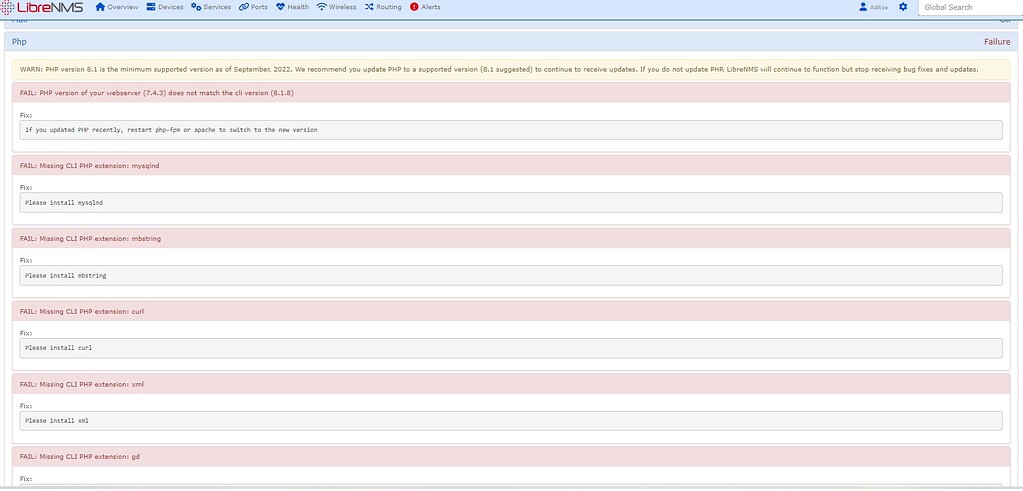Click the 'Please install mysqlnd' fix box
Viewport: 1023px width, 491px height.
tap(512, 203)
